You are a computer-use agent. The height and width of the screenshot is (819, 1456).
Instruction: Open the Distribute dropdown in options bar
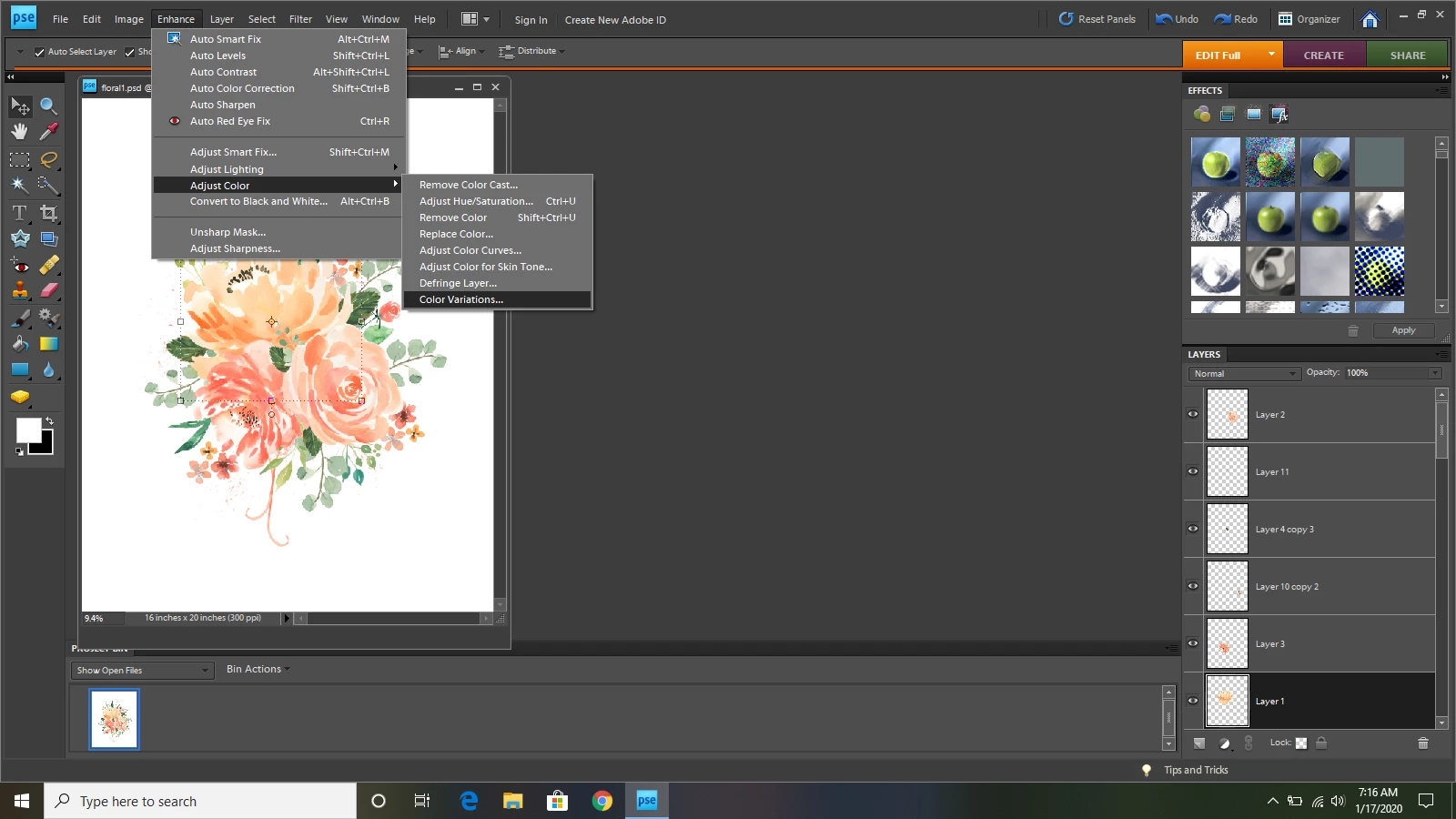(x=531, y=51)
